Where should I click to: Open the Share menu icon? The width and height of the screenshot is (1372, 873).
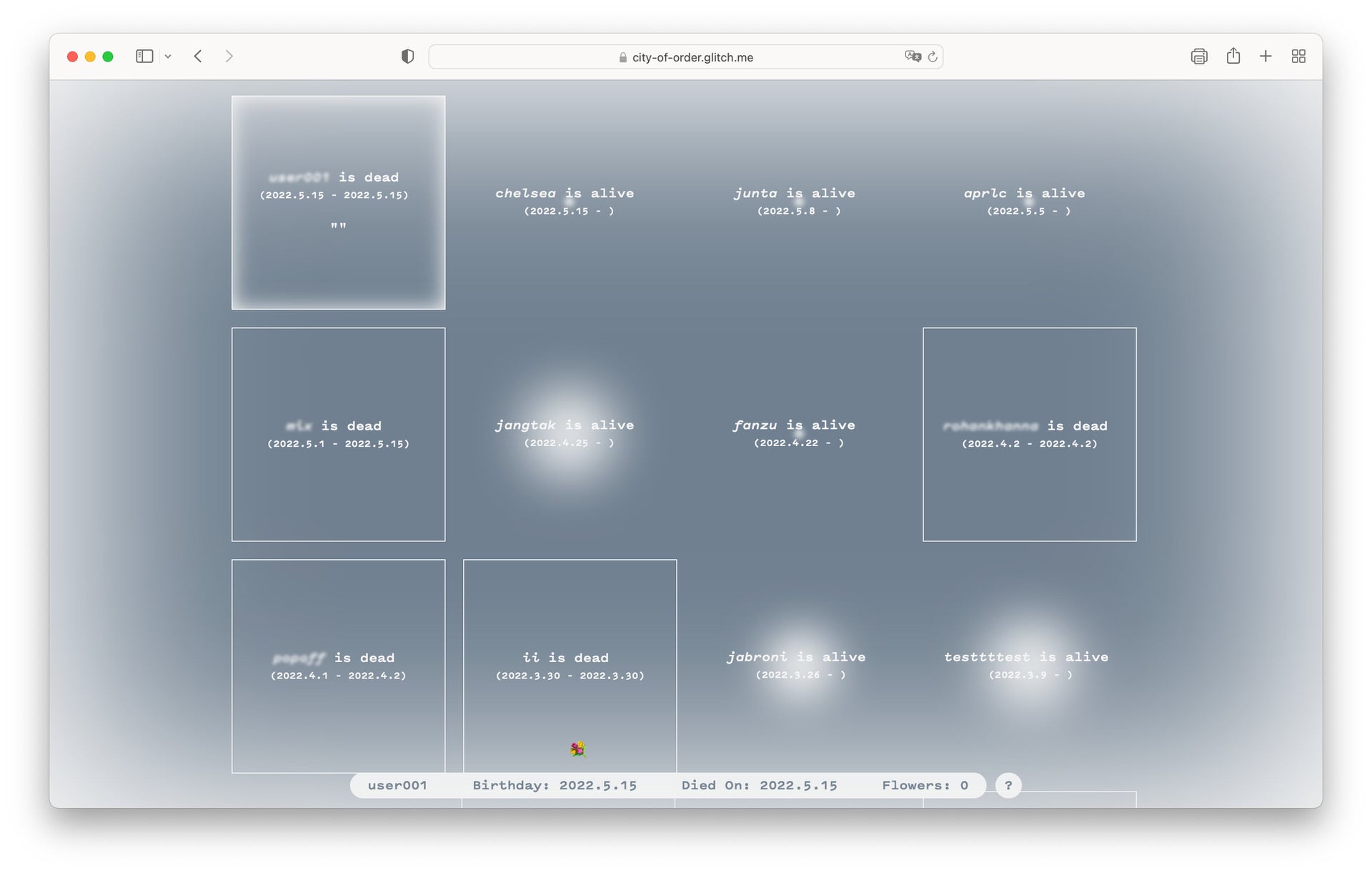pos(1233,56)
